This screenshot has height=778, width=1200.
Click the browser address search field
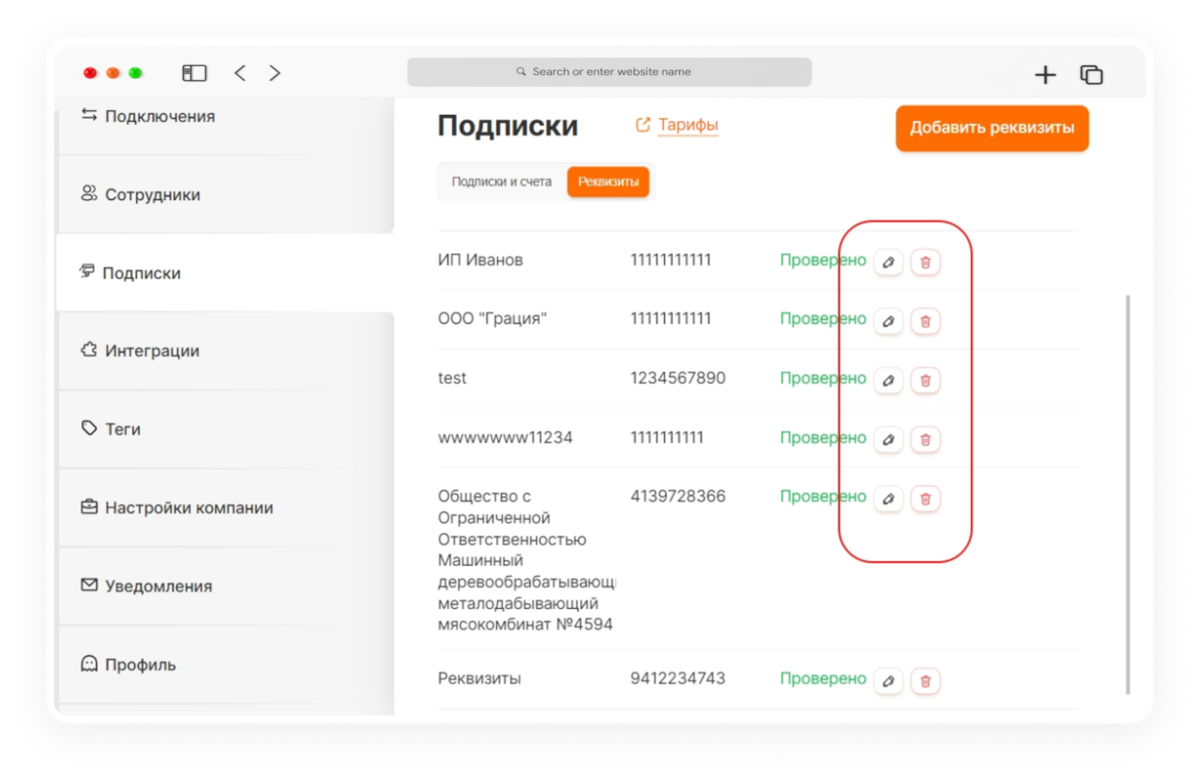pyautogui.click(x=609, y=72)
